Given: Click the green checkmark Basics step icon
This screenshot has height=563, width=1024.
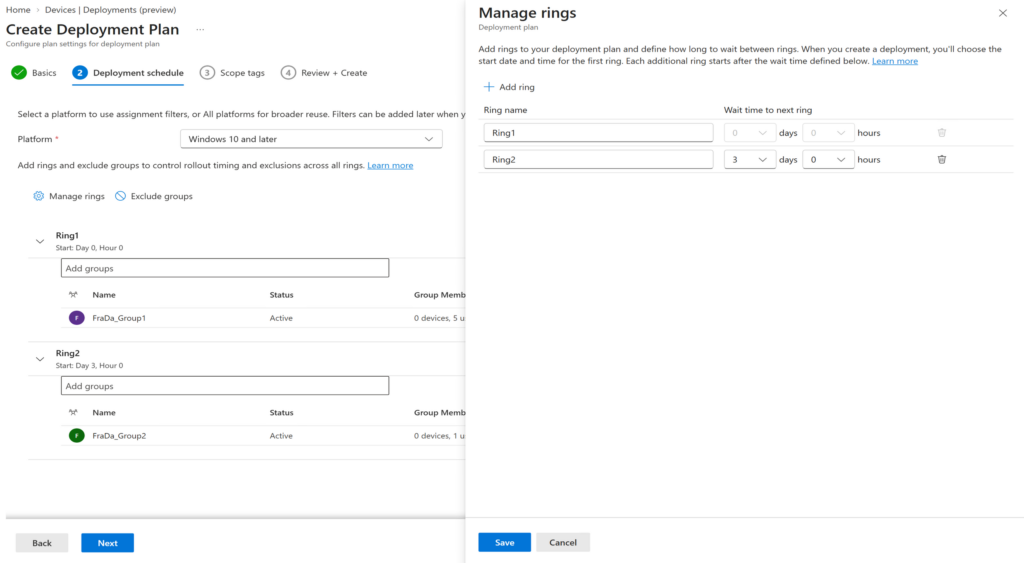Looking at the screenshot, I should 19,72.
